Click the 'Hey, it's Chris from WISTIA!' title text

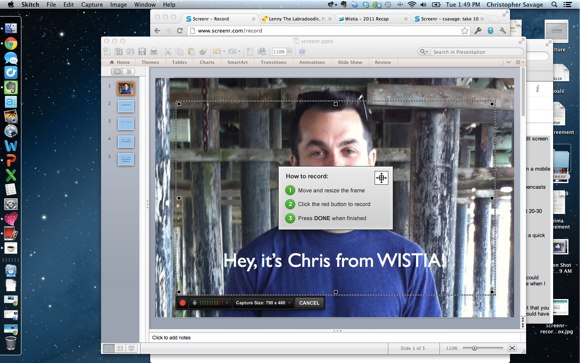click(335, 260)
